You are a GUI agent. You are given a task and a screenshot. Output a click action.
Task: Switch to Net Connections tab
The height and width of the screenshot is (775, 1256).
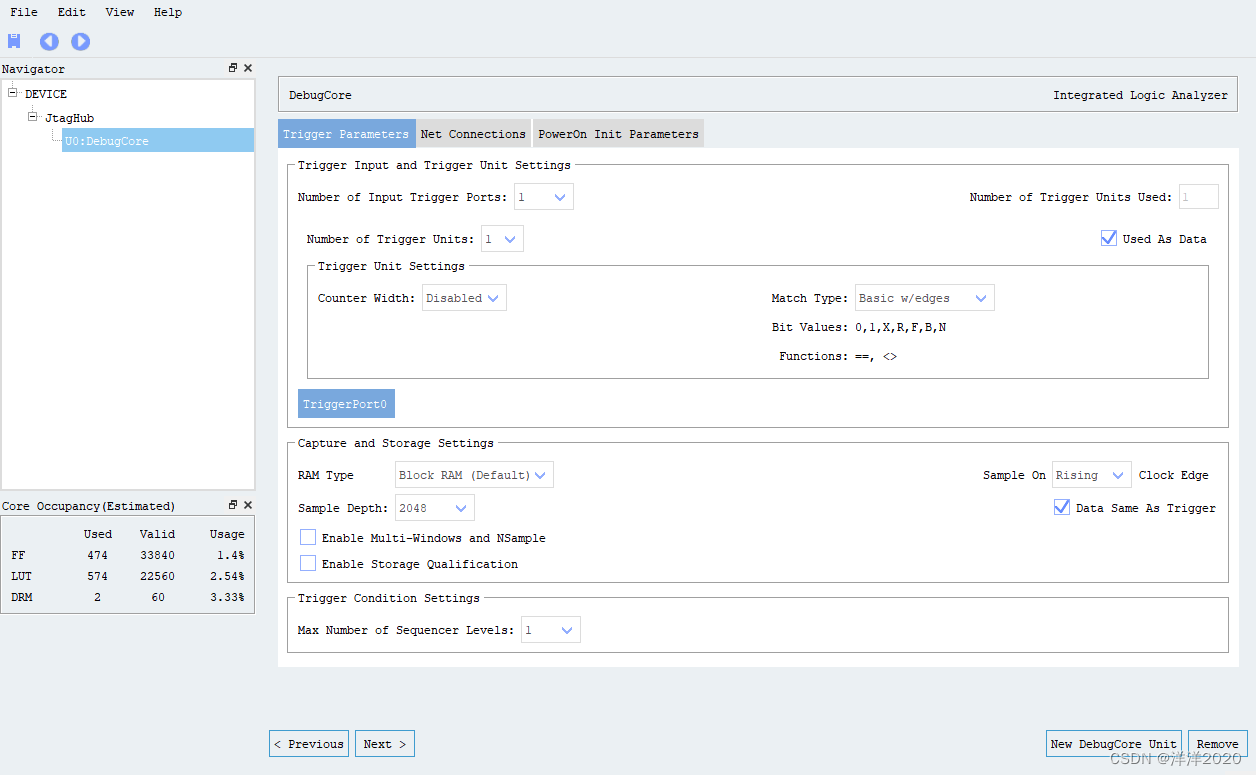[473, 134]
